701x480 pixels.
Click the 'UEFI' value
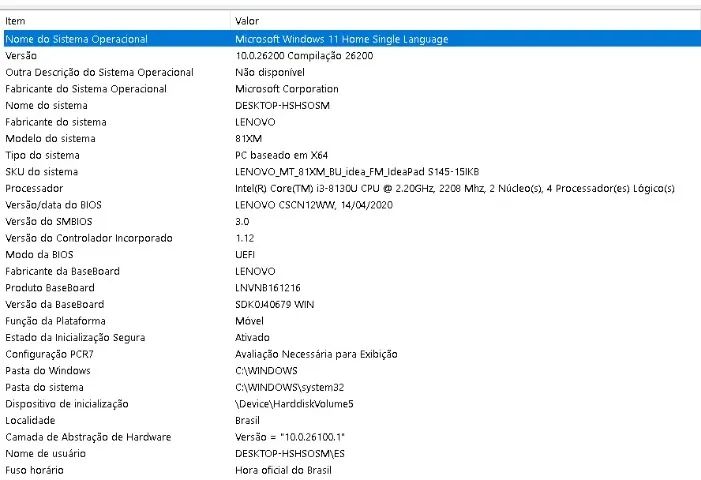point(245,254)
